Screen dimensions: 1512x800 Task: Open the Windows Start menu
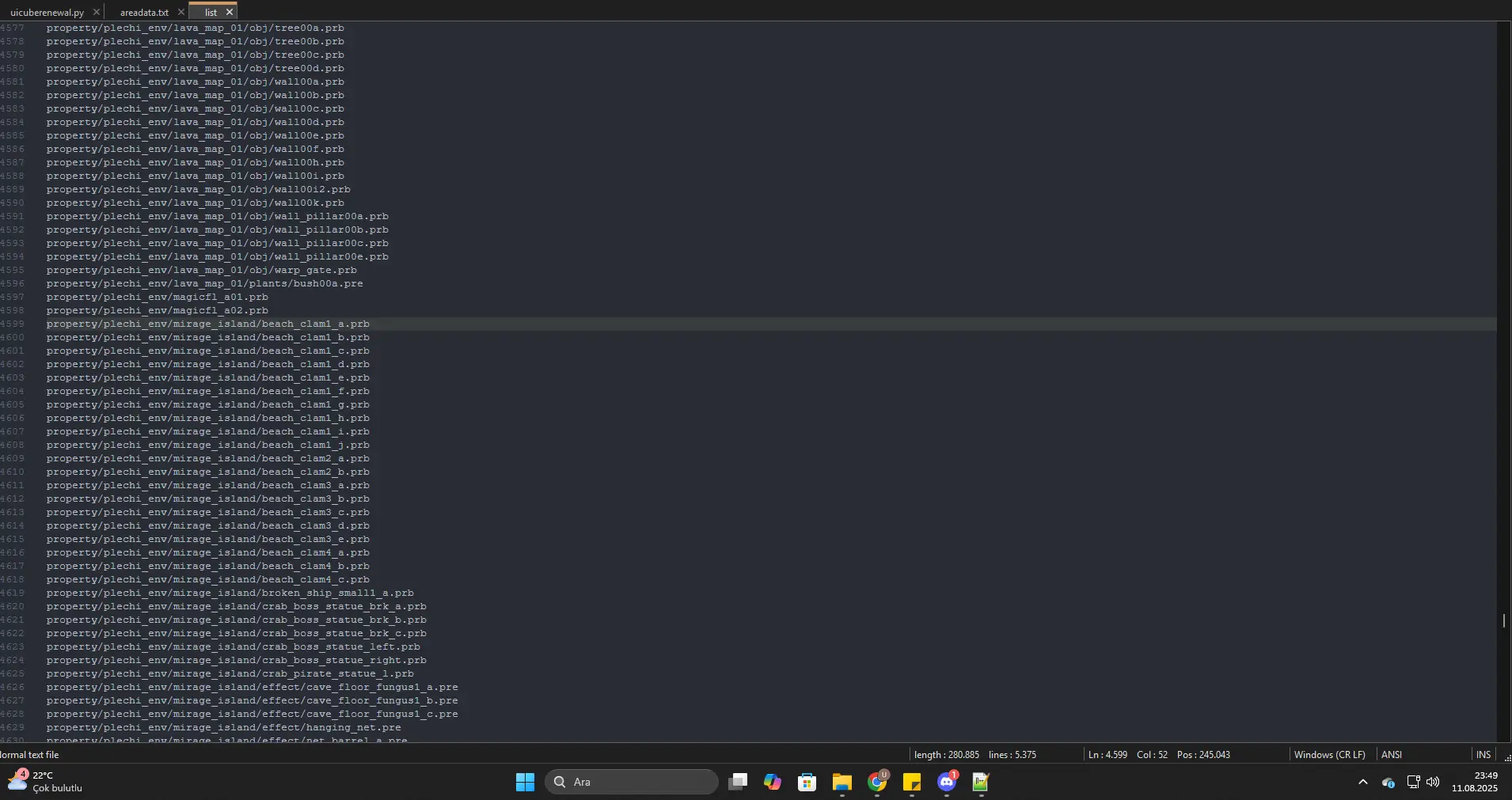pos(525,782)
